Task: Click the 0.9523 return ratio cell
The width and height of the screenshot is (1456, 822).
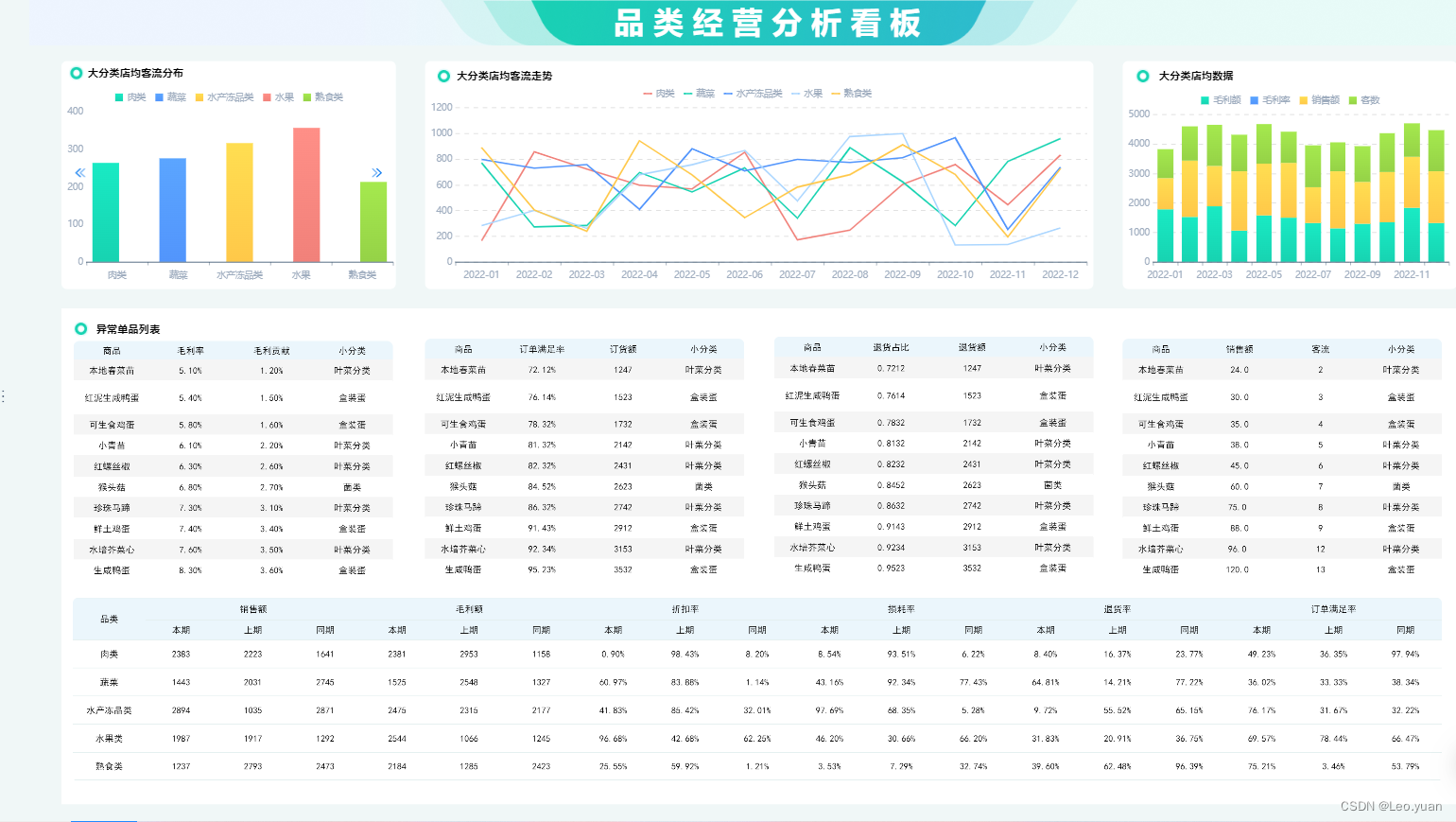Action: [x=891, y=568]
